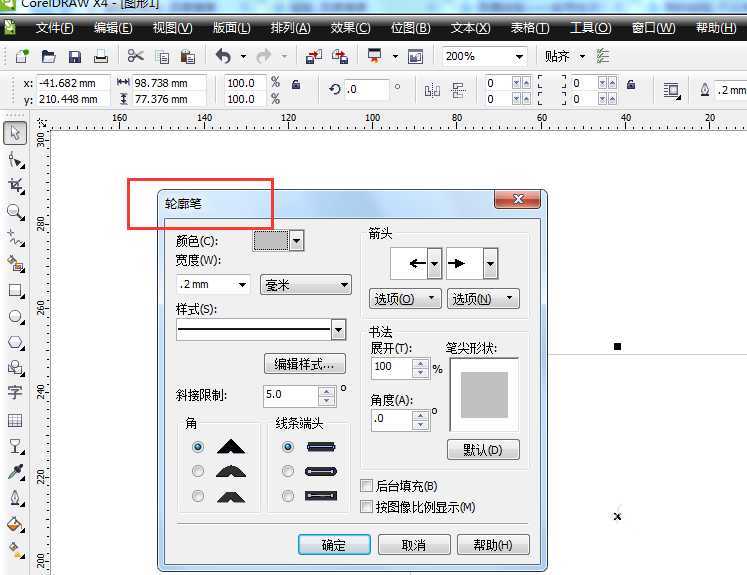The width and height of the screenshot is (747, 575).
Task: Open the 200% zoom level dropdown
Action: coord(518,57)
